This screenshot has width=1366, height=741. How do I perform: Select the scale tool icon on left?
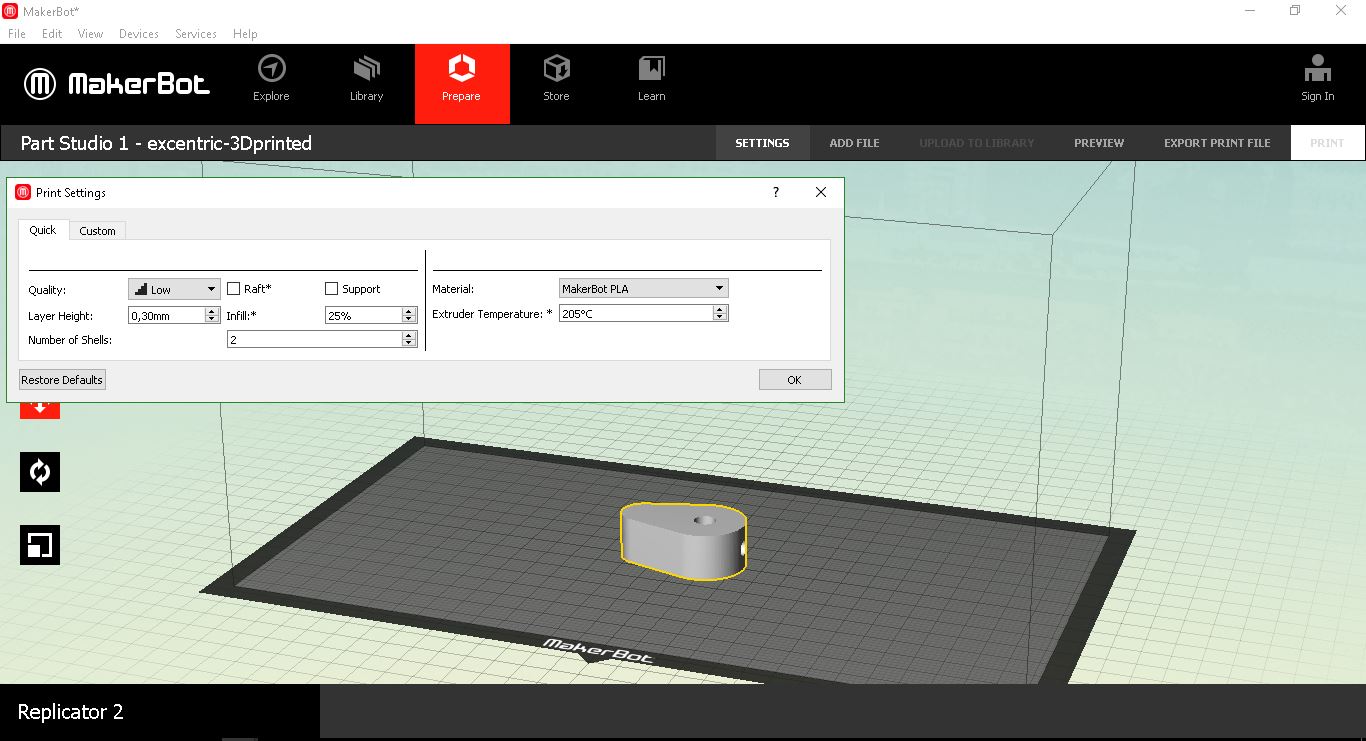[40, 545]
